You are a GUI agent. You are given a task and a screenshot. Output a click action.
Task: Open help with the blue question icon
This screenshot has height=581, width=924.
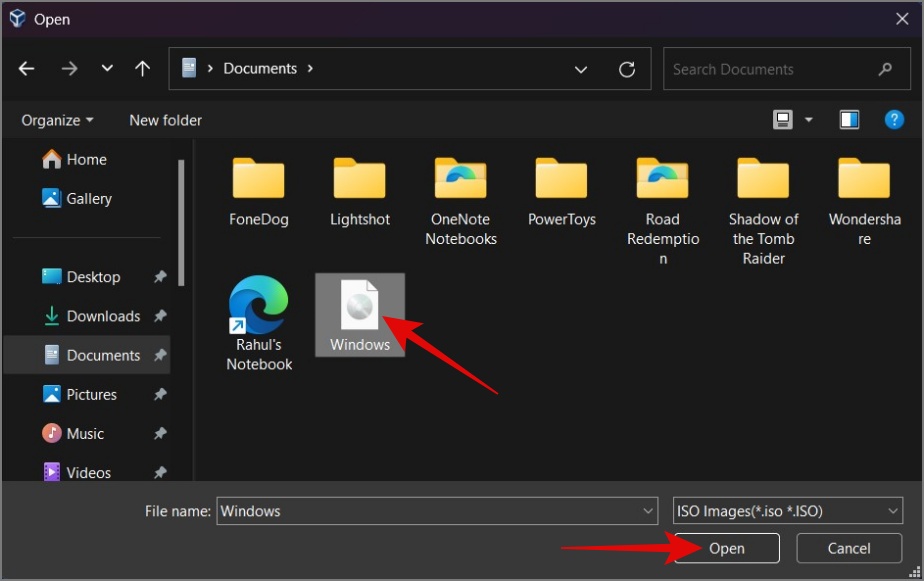click(x=894, y=120)
